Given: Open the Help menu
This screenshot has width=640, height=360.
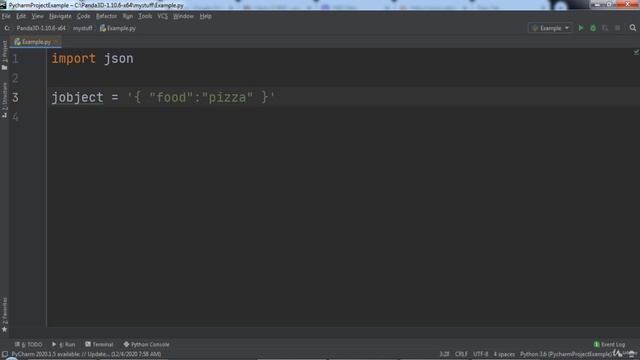Looking at the screenshot, I should 205,16.
